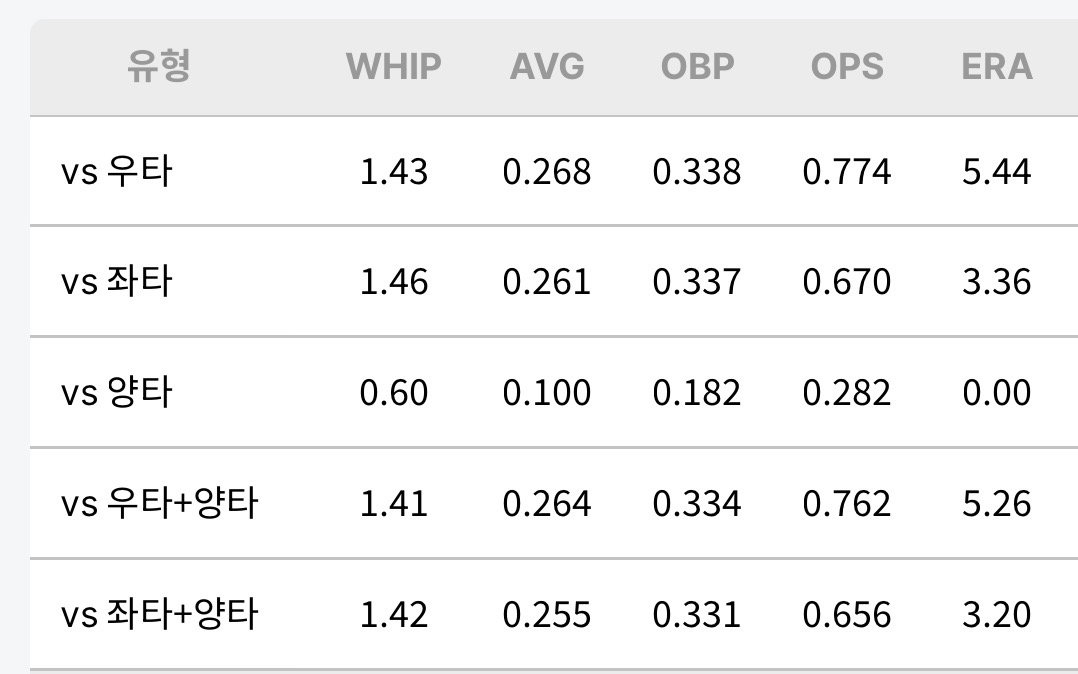Select the vs 양타 row label
This screenshot has width=1078, height=674.
116,392
